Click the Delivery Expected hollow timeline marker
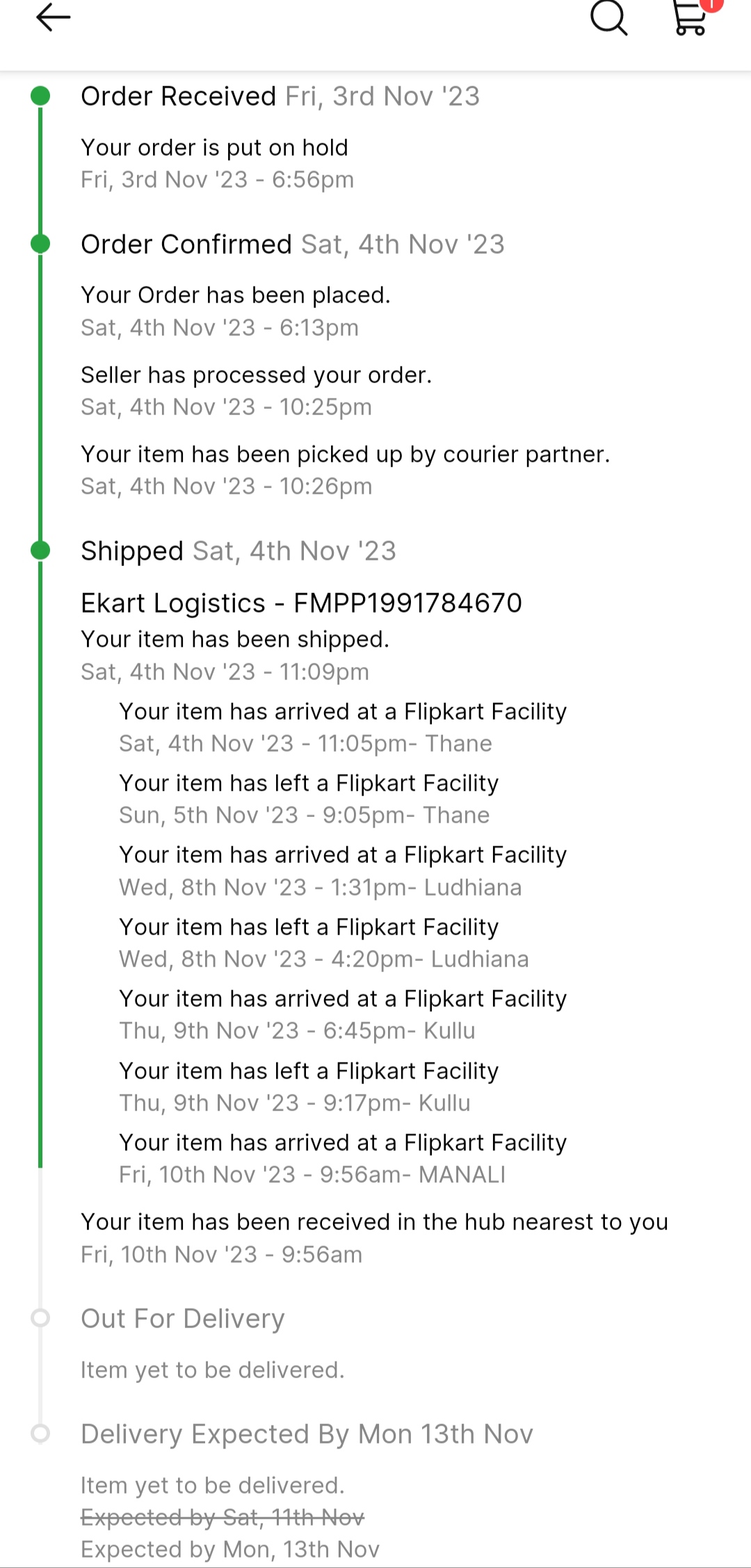The width and height of the screenshot is (751, 1568). 41,1433
